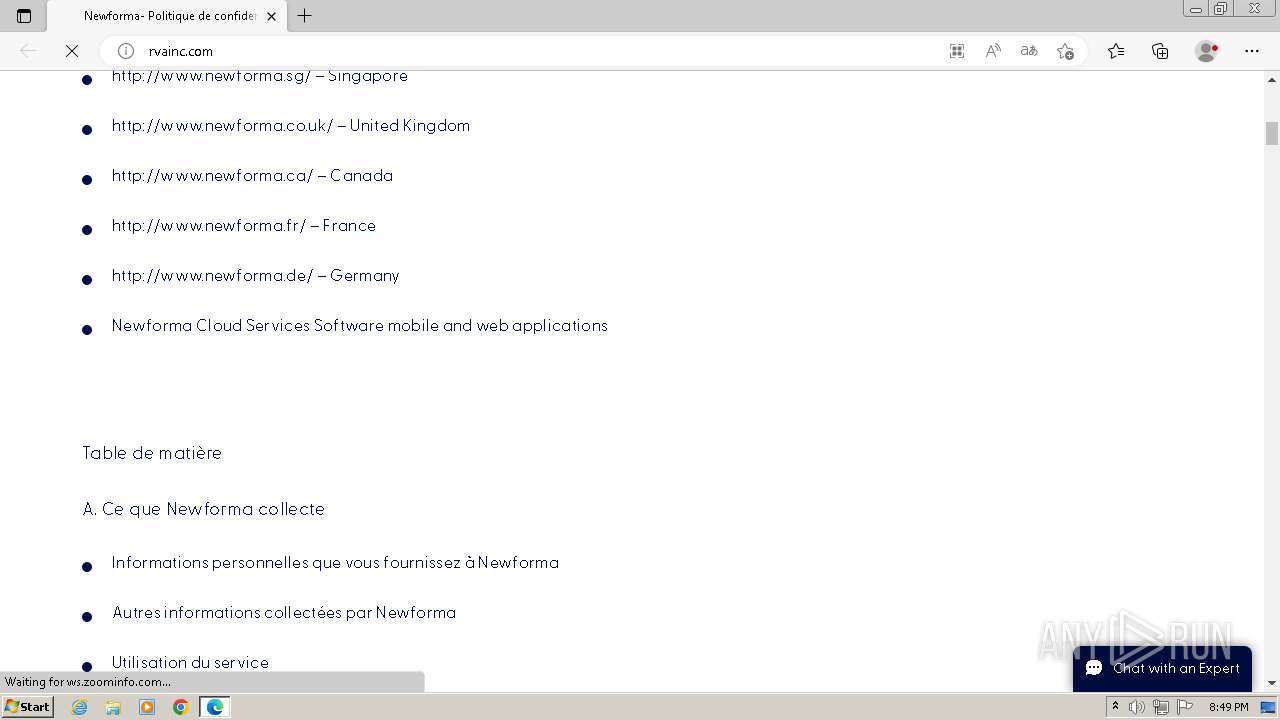The width and height of the screenshot is (1280, 720).
Task: Open the network tray icon
Action: (1161, 707)
